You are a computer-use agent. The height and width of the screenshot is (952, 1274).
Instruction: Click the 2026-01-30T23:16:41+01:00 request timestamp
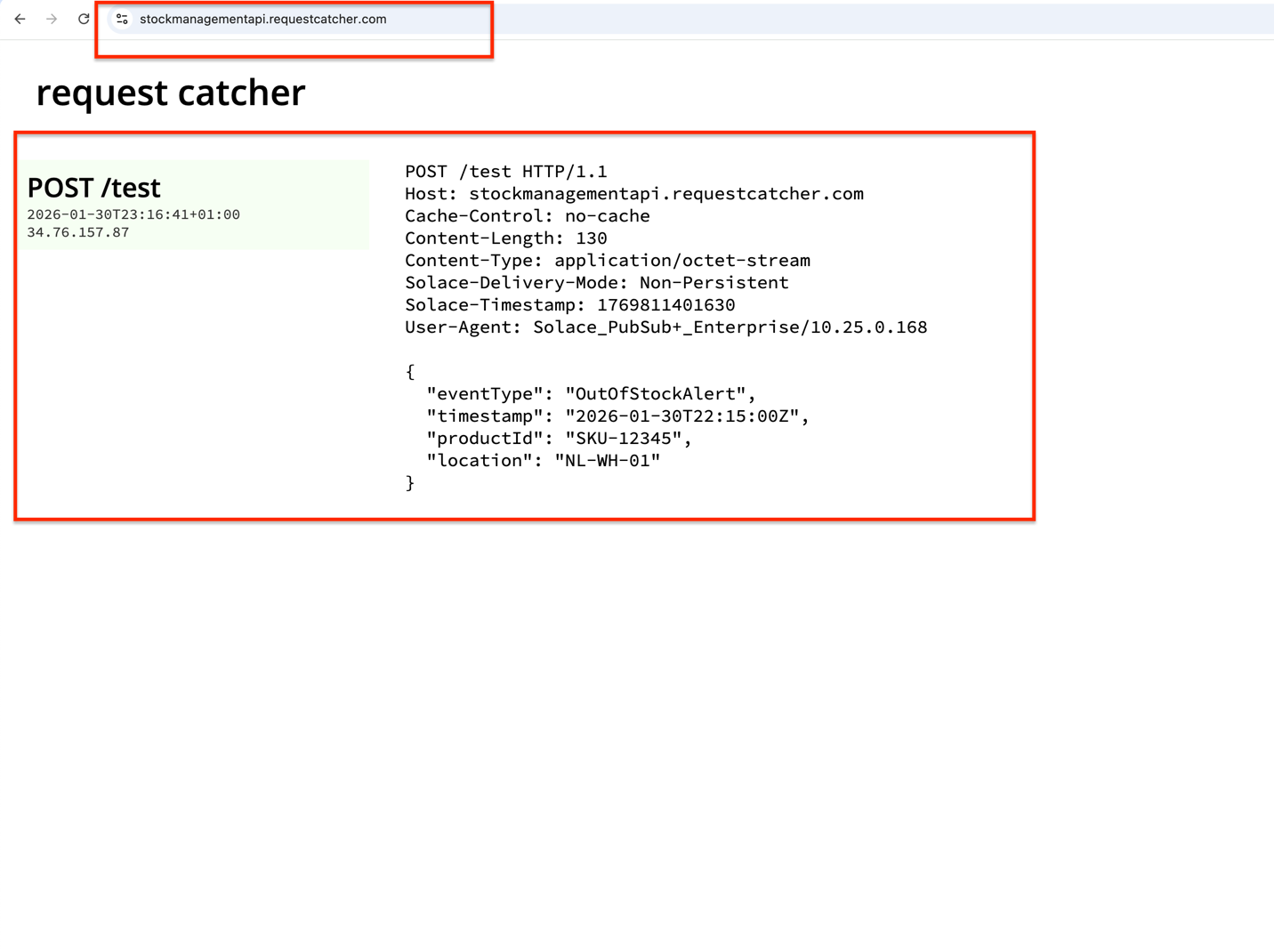(x=133, y=214)
